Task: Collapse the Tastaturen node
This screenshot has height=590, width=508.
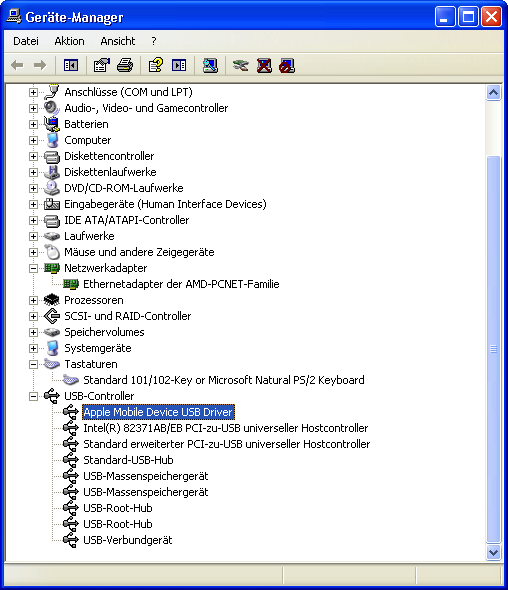Action: [33, 364]
